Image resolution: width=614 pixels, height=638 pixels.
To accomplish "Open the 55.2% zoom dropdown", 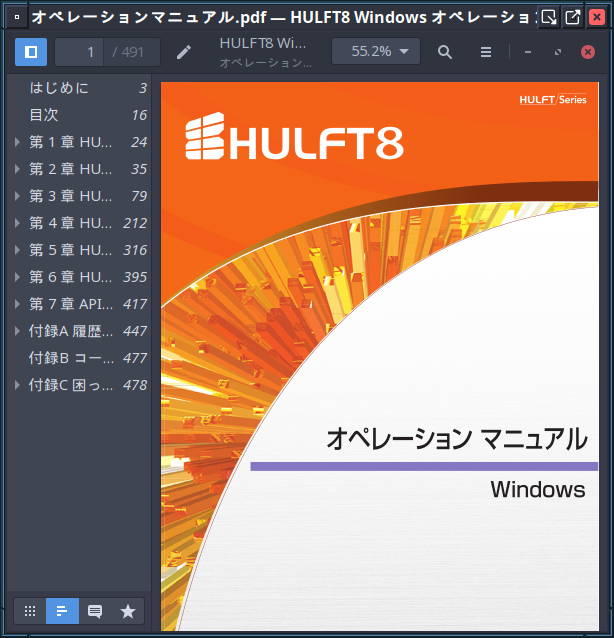I will pos(376,51).
